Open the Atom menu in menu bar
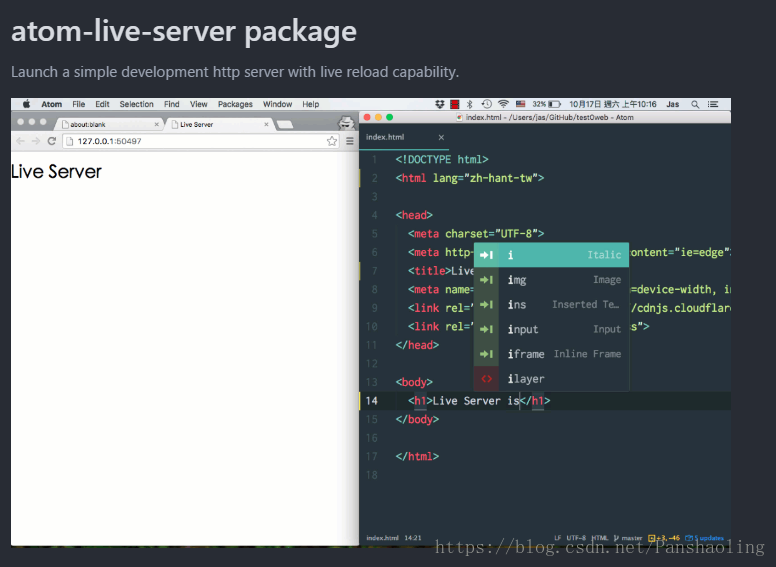The width and height of the screenshot is (776, 567). 51,104
